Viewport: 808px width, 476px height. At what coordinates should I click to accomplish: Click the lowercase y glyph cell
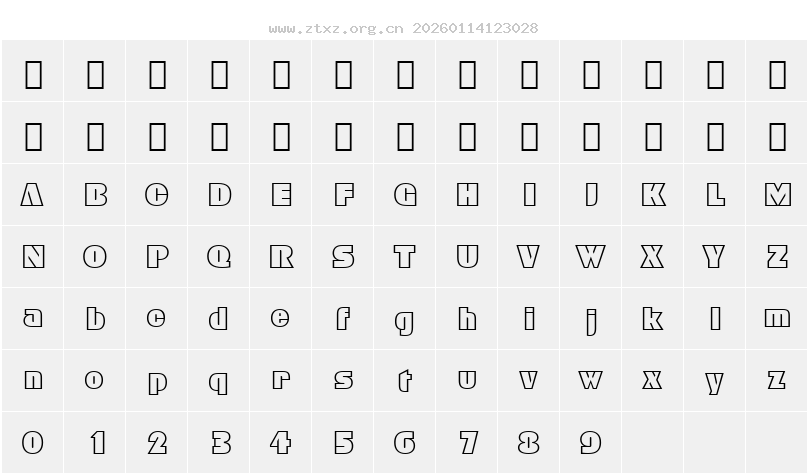tap(715, 382)
